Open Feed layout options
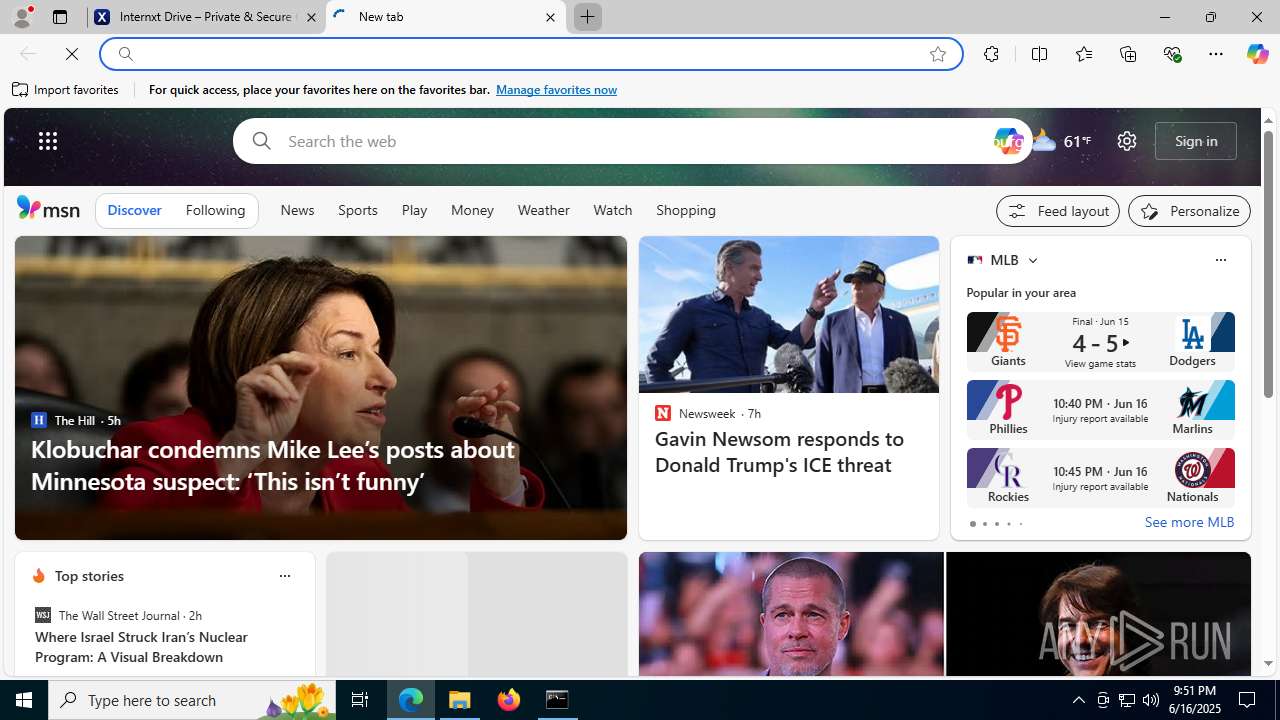The image size is (1280, 720). pyautogui.click(x=1057, y=211)
